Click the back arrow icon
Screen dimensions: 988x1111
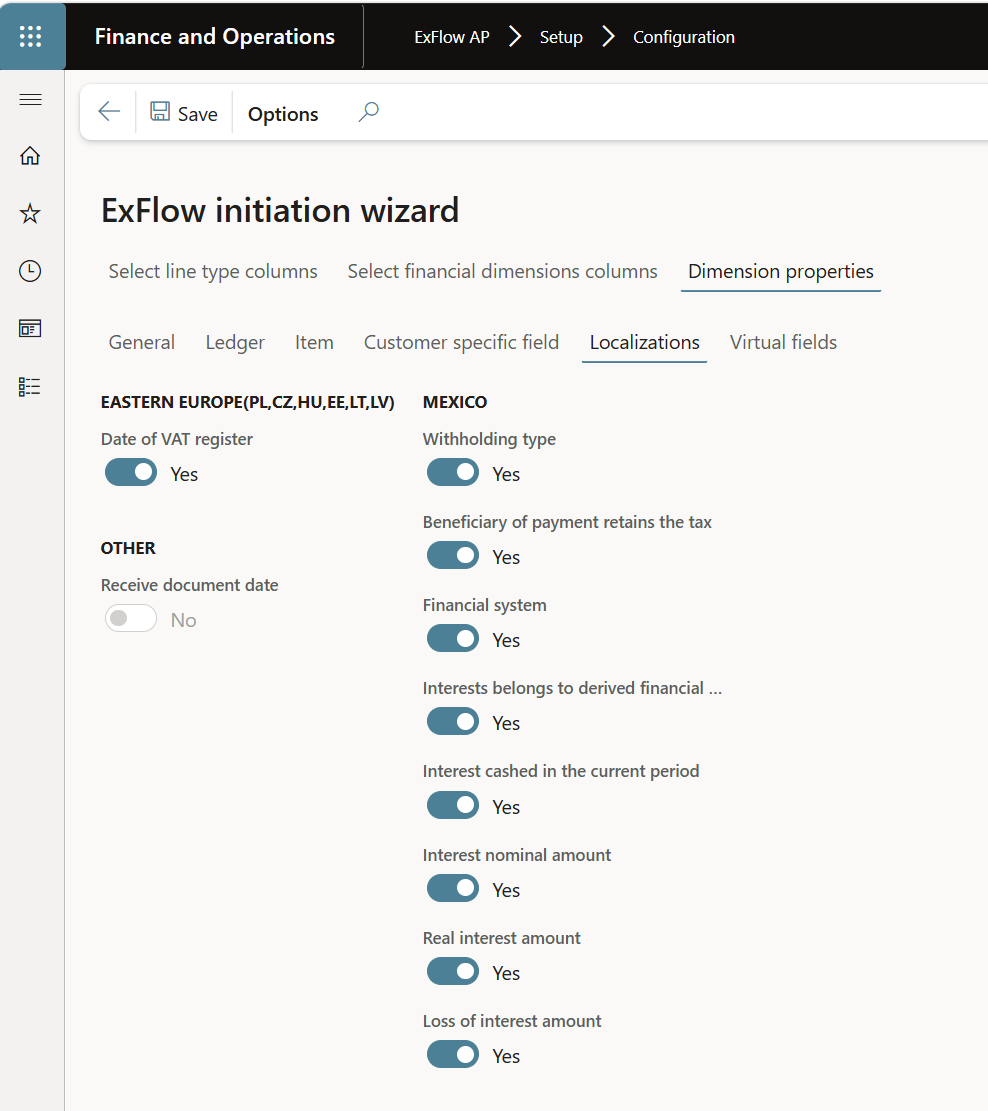[108, 111]
